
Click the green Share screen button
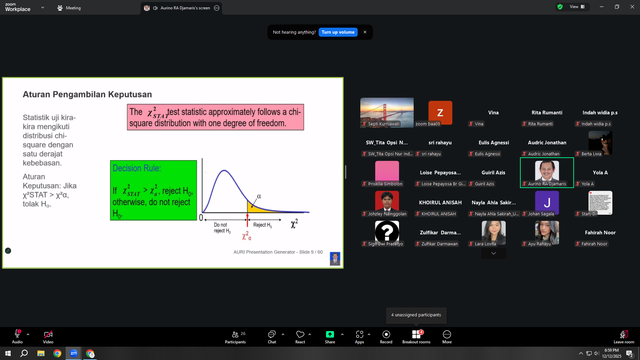pyautogui.click(x=330, y=334)
